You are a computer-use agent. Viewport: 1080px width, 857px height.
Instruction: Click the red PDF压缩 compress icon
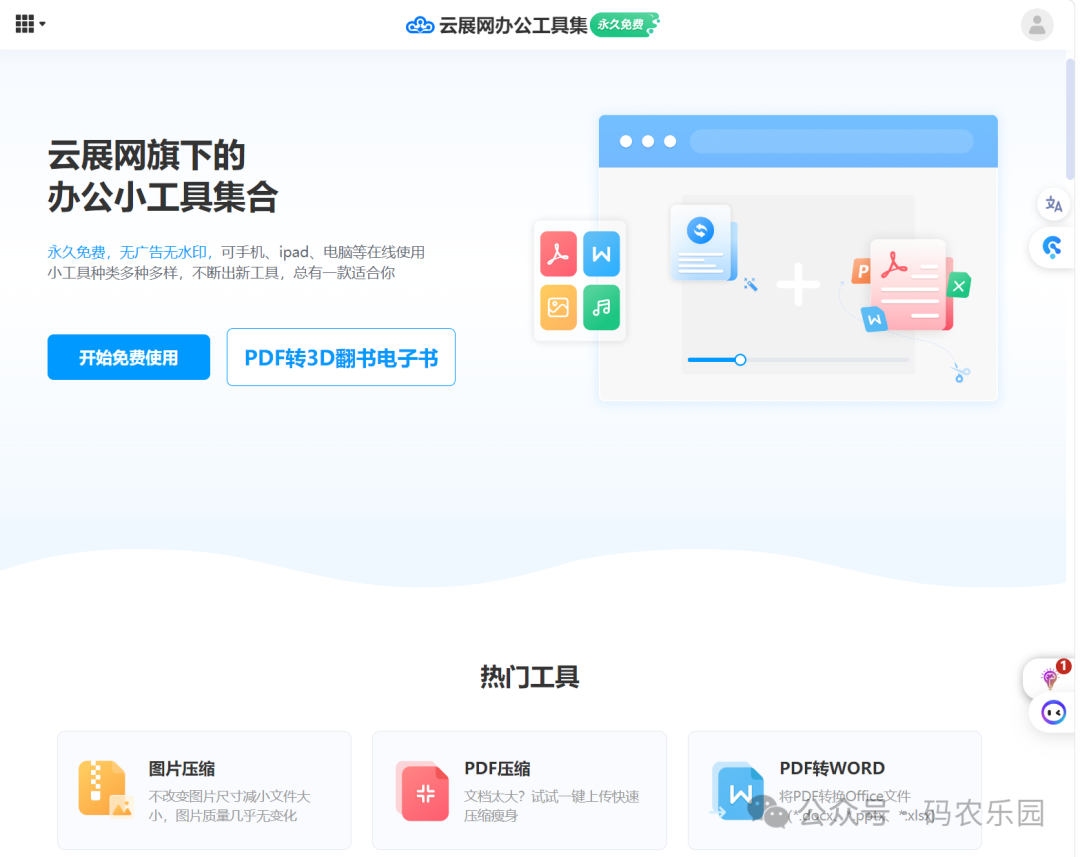click(422, 792)
